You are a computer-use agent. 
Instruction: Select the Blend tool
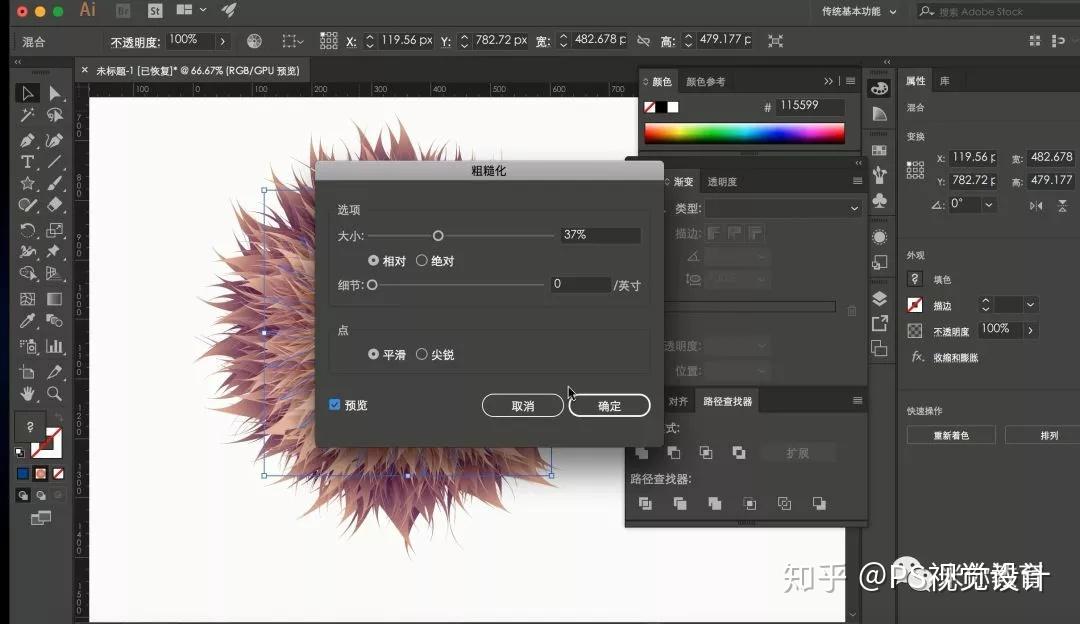(54, 321)
